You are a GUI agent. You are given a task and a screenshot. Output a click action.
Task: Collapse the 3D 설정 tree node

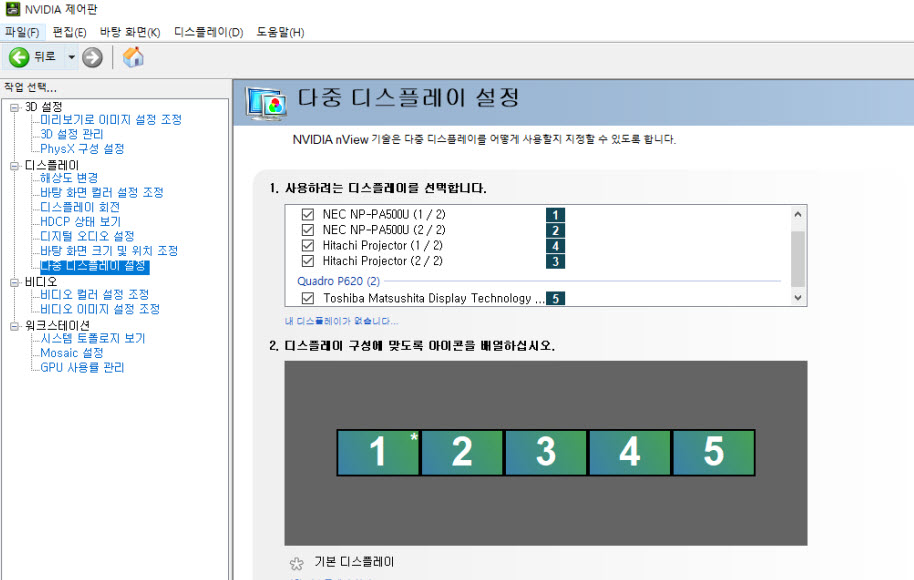click(15, 107)
